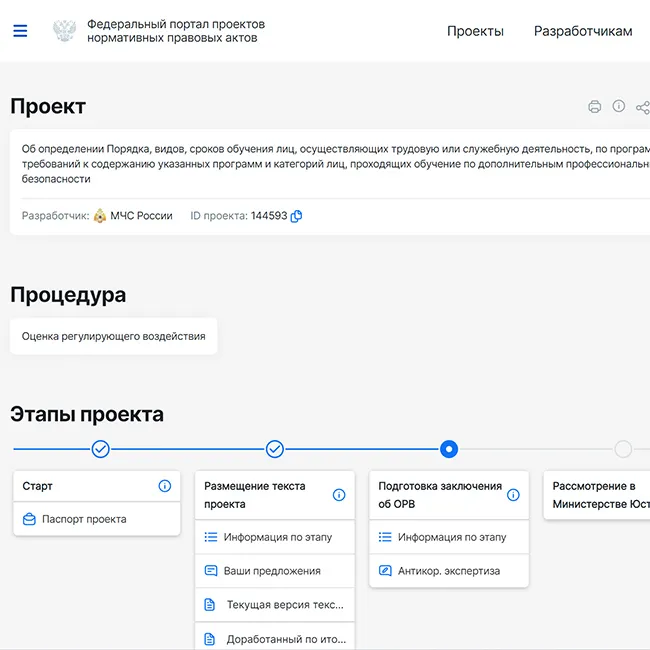The width and height of the screenshot is (650, 650).
Task: Open the Проекты menu item
Action: [x=475, y=31]
